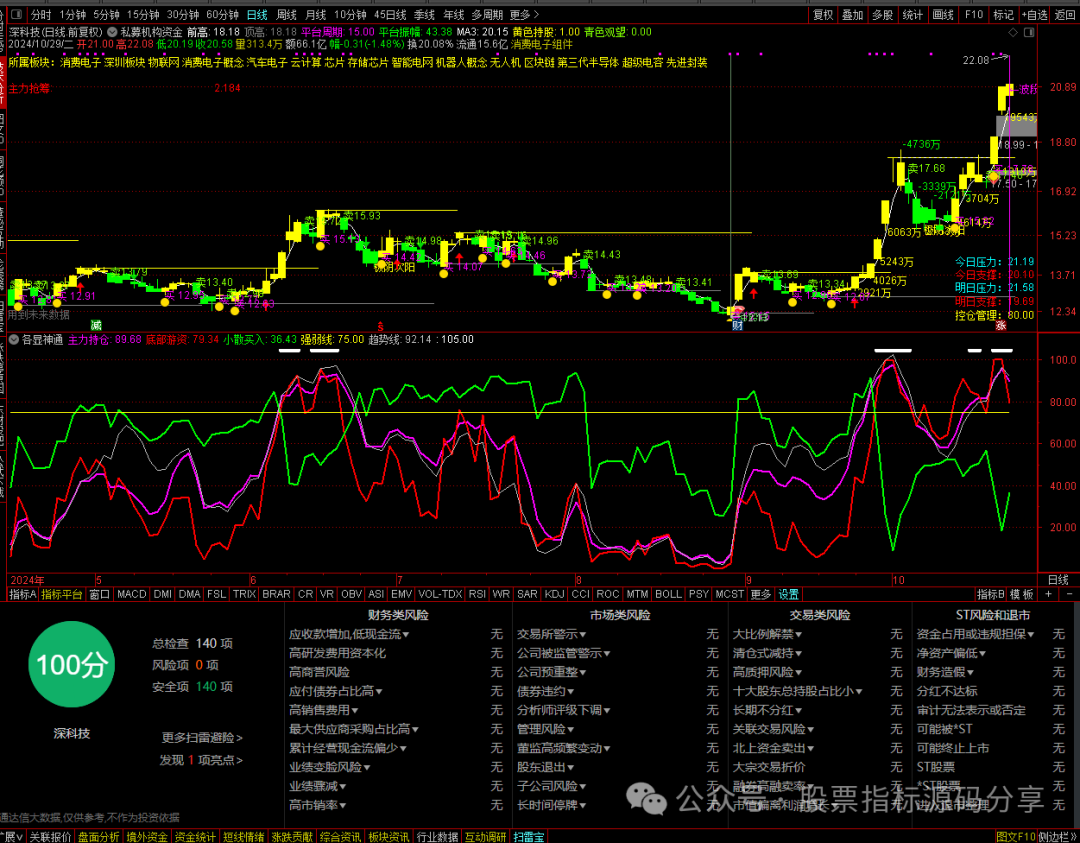
Task: Open the 扫雷宝 bottom tab
Action: click(x=529, y=837)
